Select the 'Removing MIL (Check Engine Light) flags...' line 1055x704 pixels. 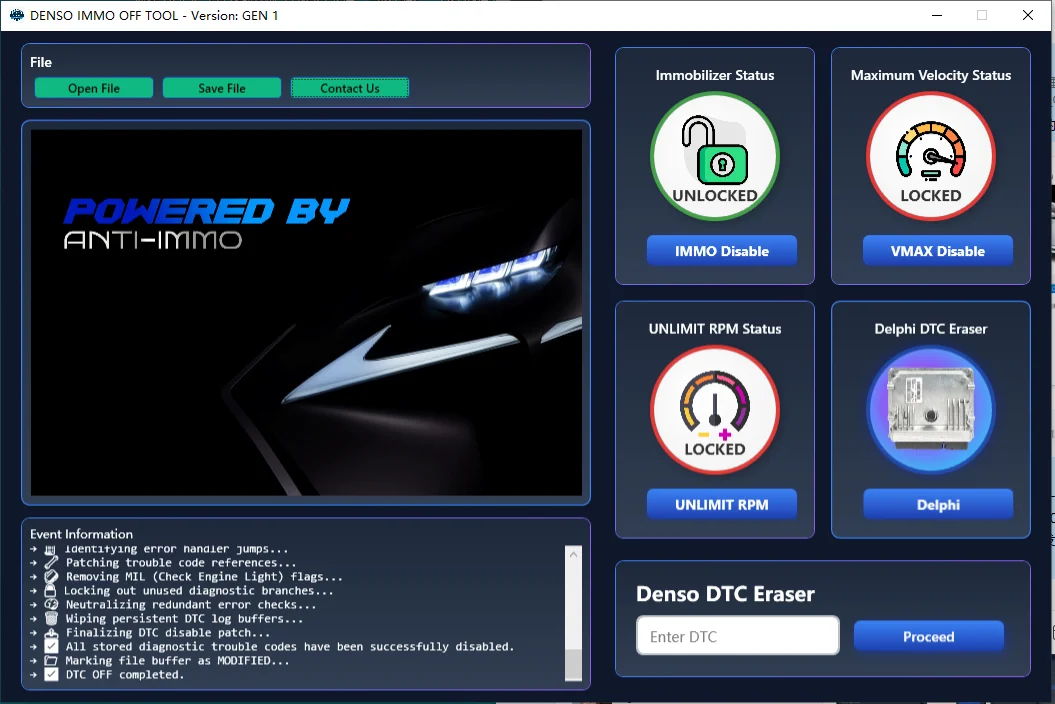205,577
